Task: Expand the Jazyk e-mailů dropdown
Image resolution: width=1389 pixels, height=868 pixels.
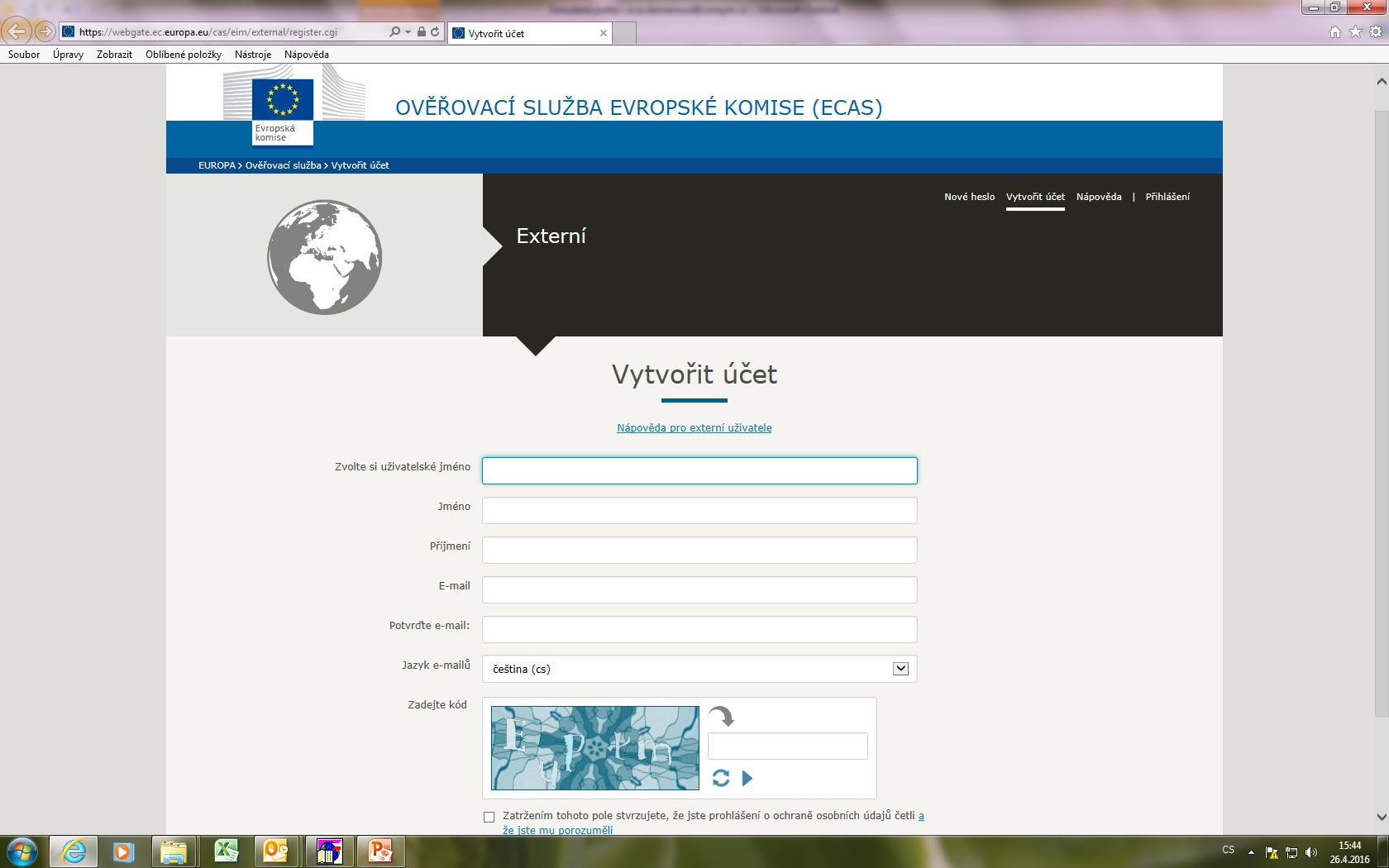Action: (x=699, y=669)
